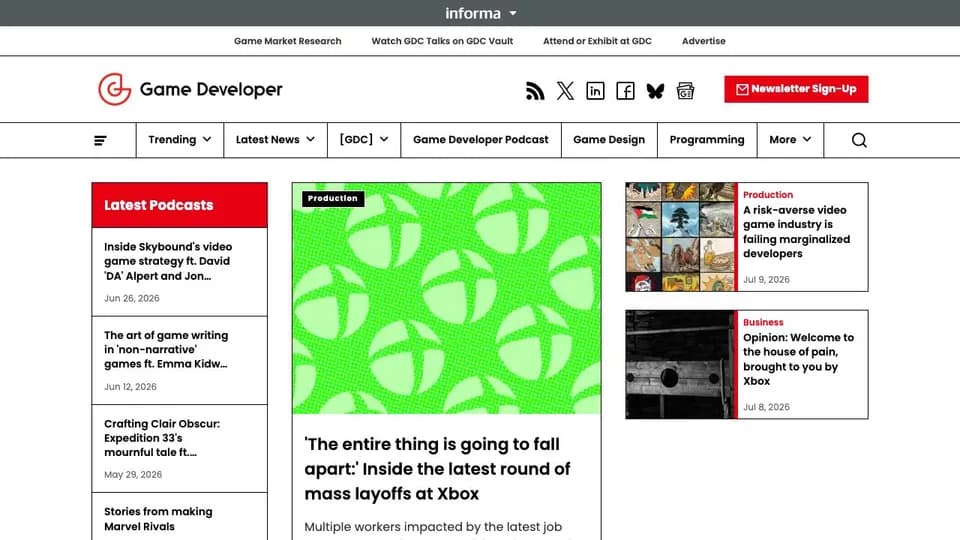Open Stories from making Marvel Rivals
Image resolution: width=960 pixels, height=540 pixels.
pyautogui.click(x=158, y=519)
